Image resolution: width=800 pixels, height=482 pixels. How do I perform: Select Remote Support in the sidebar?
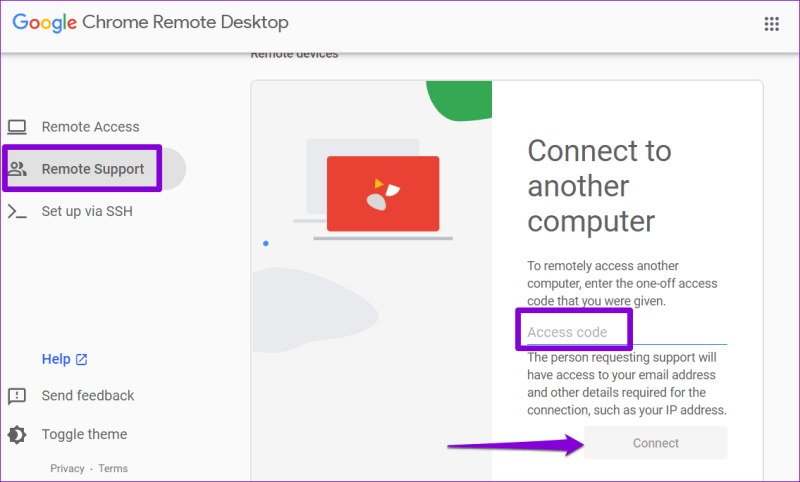point(93,169)
